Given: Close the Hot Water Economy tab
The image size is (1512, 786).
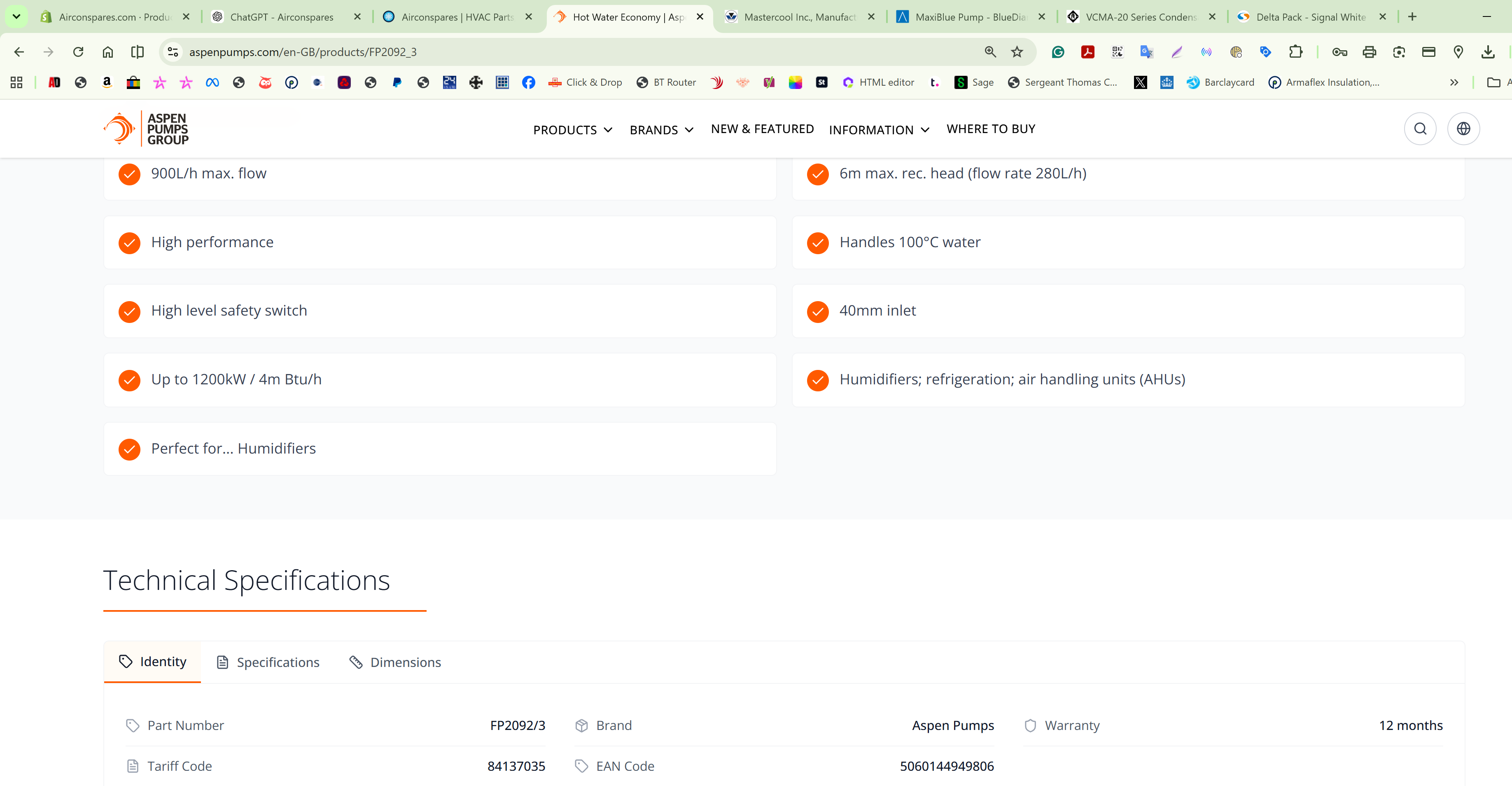Looking at the screenshot, I should (x=700, y=17).
